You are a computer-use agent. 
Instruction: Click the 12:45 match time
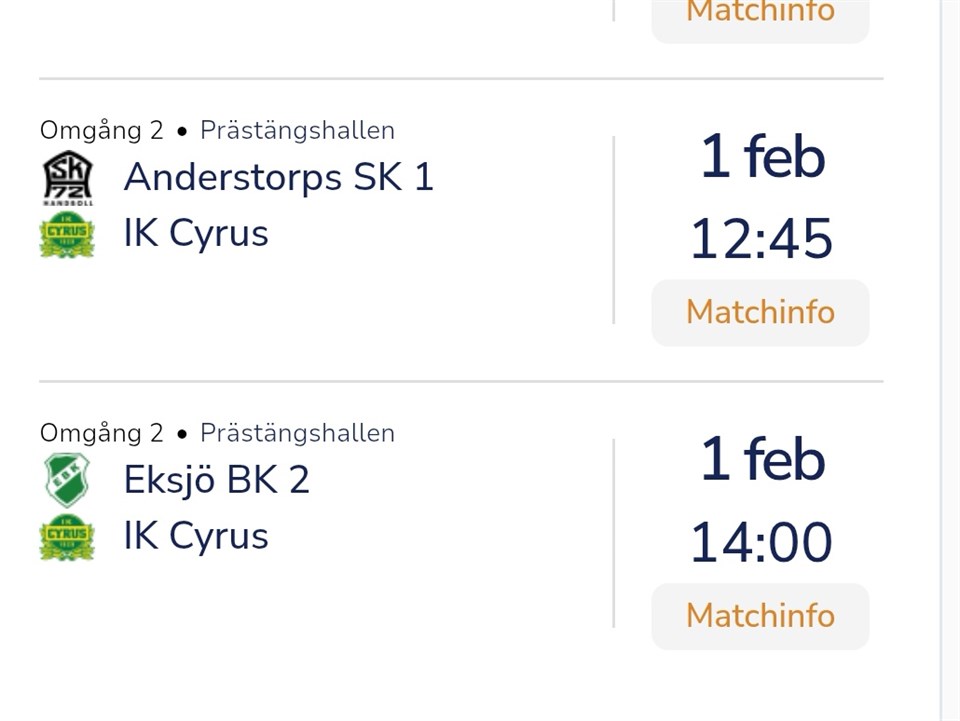761,240
